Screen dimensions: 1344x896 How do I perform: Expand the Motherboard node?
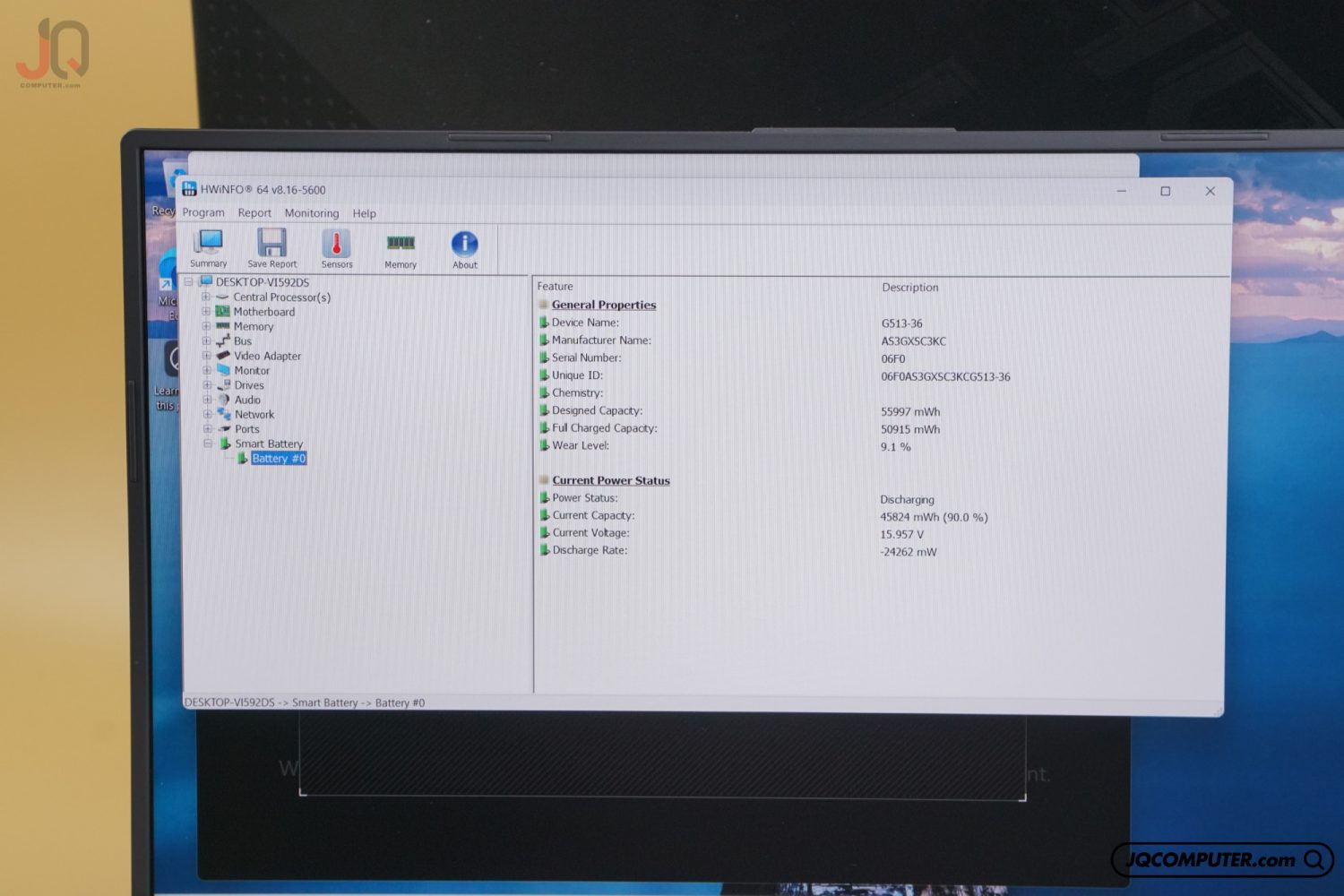[x=206, y=312]
